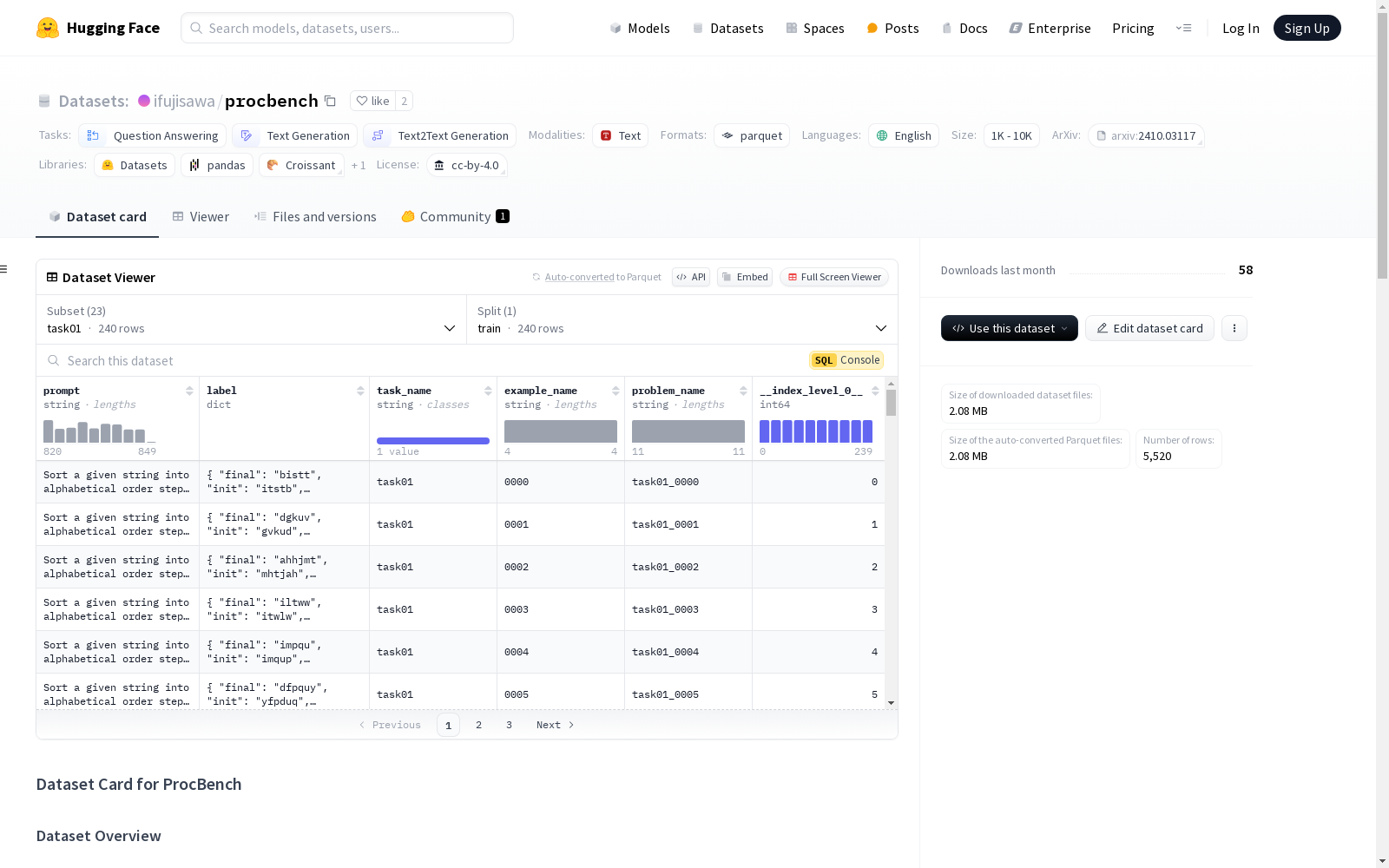Viewport: 1389px width, 868px height.
Task: Go to page 3 of the viewer
Action: click(509, 725)
